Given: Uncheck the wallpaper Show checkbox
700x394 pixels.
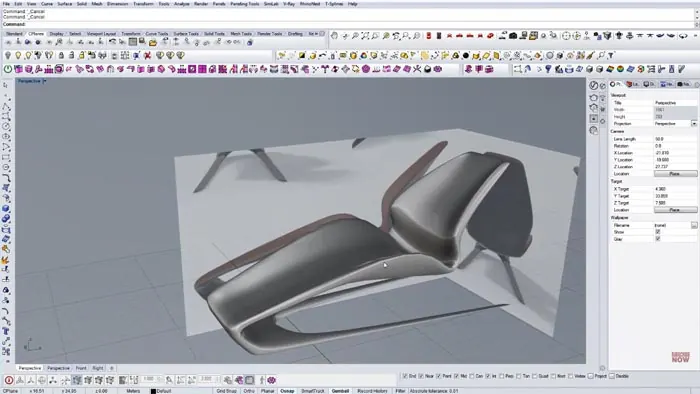Looking at the screenshot, I should (x=658, y=232).
